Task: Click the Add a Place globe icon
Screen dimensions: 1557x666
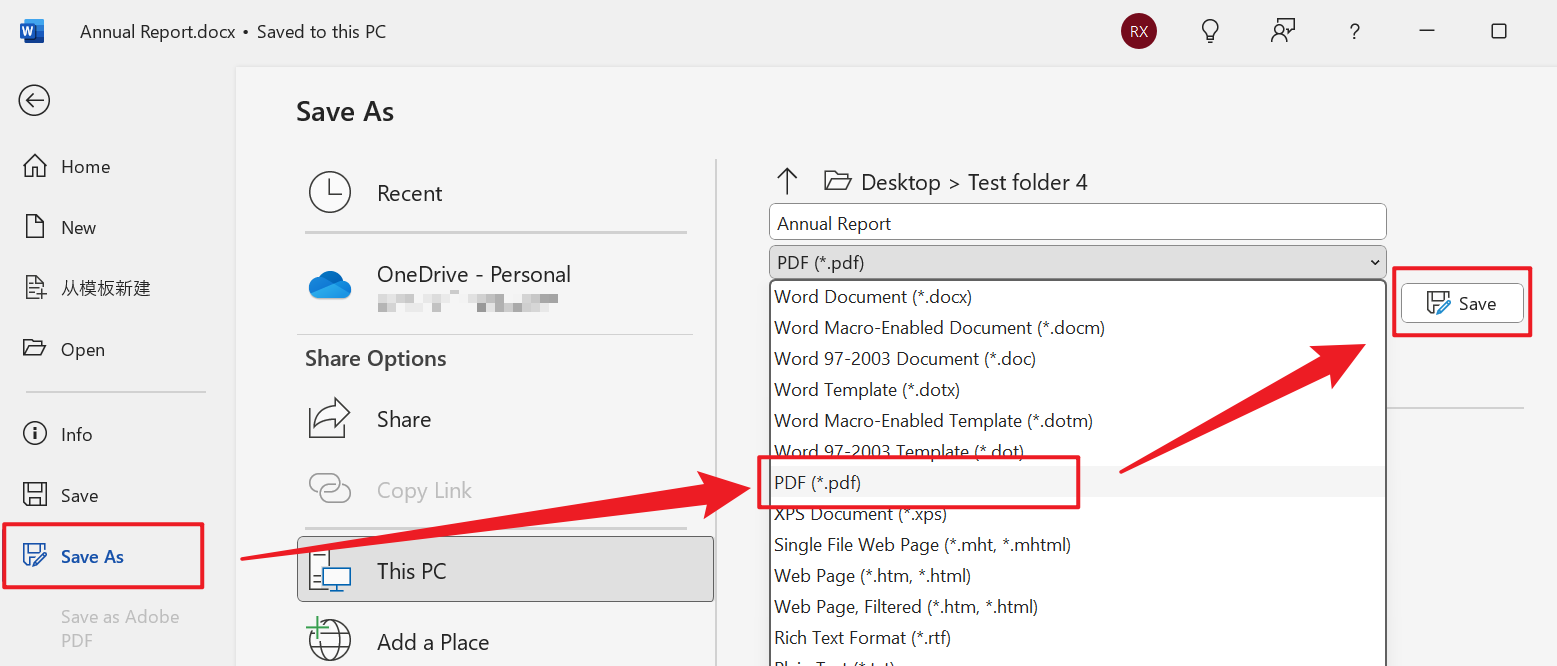Action: coord(330,640)
